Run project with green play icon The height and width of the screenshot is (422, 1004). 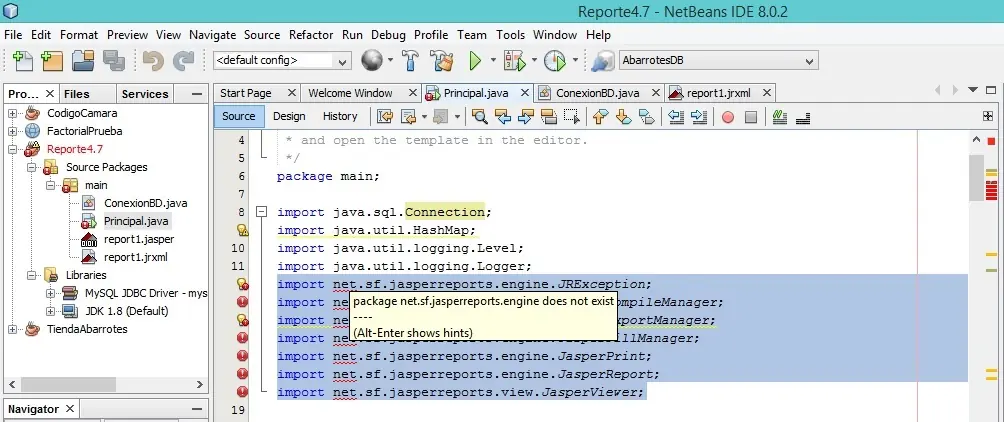coord(475,61)
